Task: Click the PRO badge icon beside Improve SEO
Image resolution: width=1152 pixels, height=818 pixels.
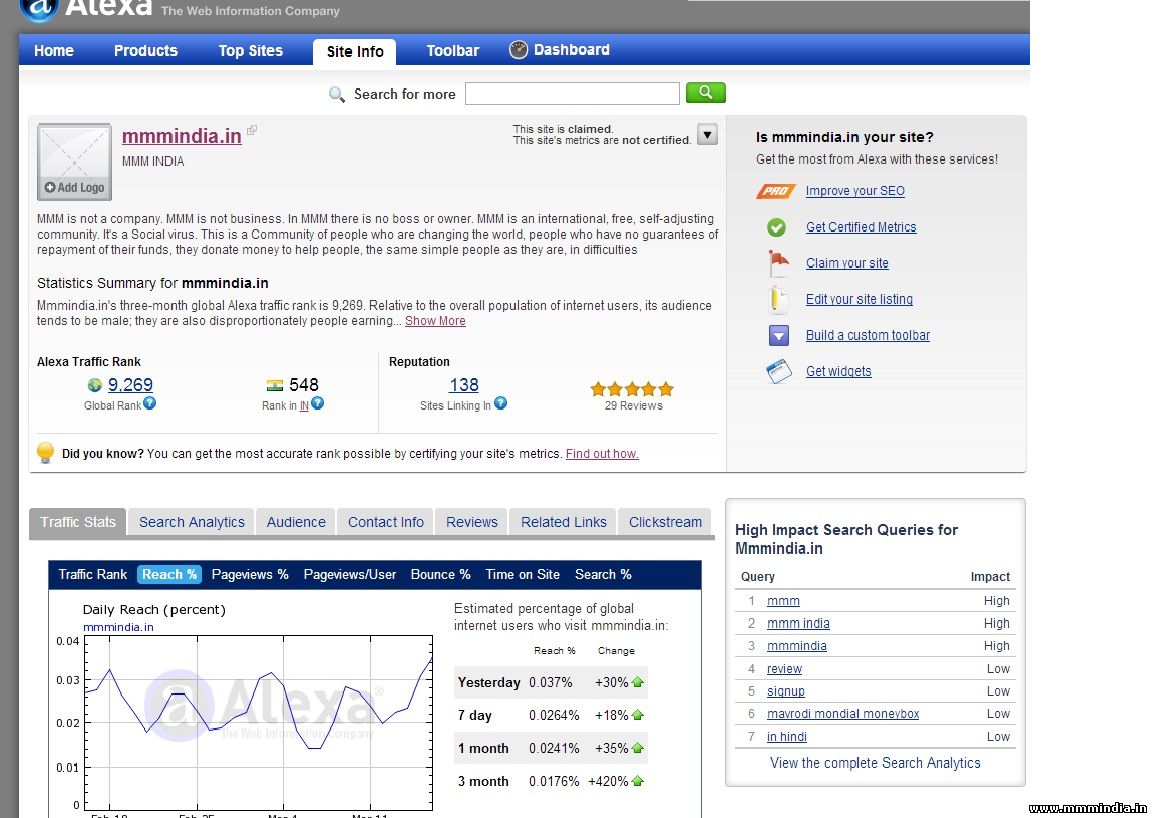Action: click(776, 191)
